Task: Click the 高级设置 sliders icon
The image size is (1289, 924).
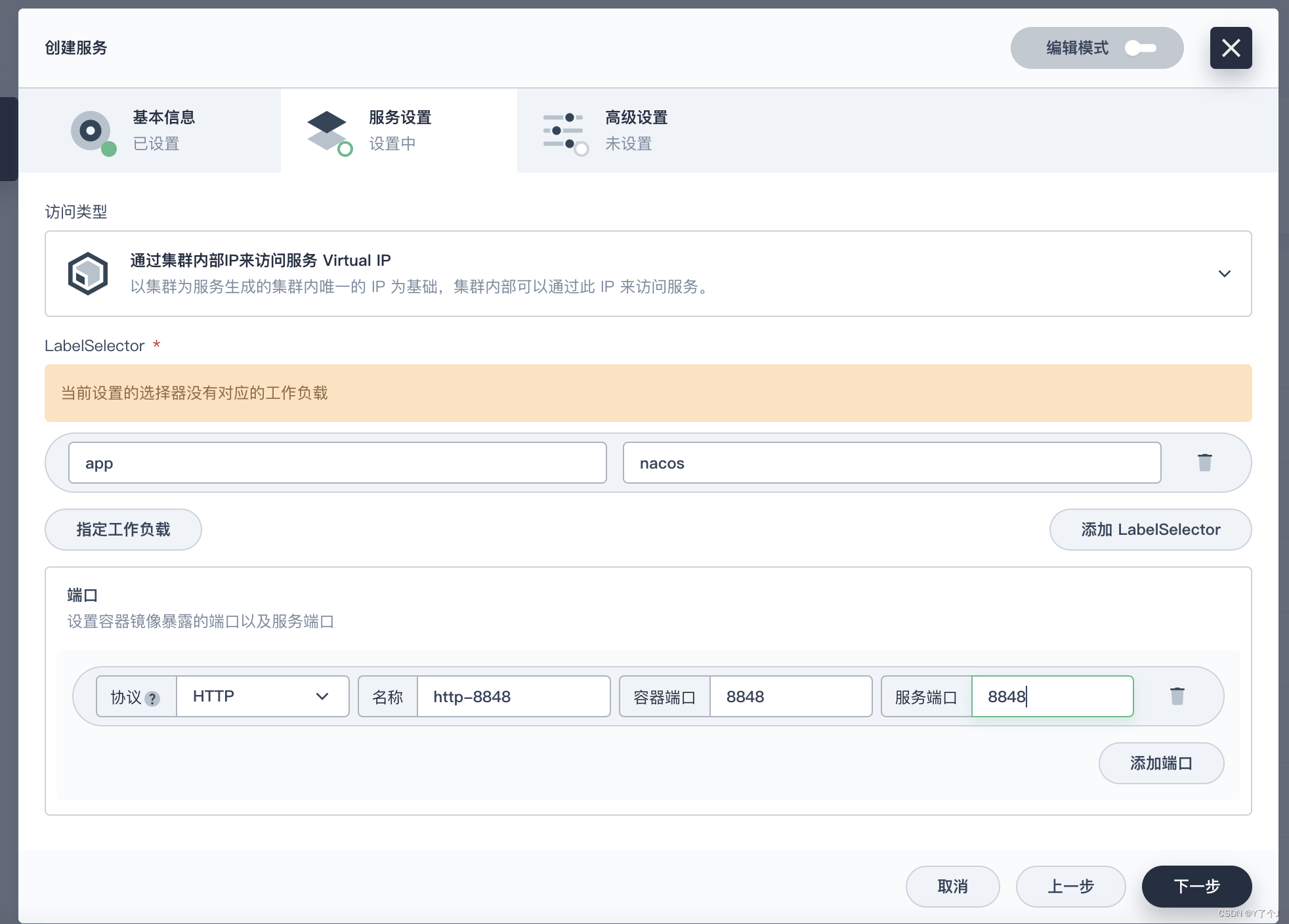Action: pyautogui.click(x=564, y=131)
